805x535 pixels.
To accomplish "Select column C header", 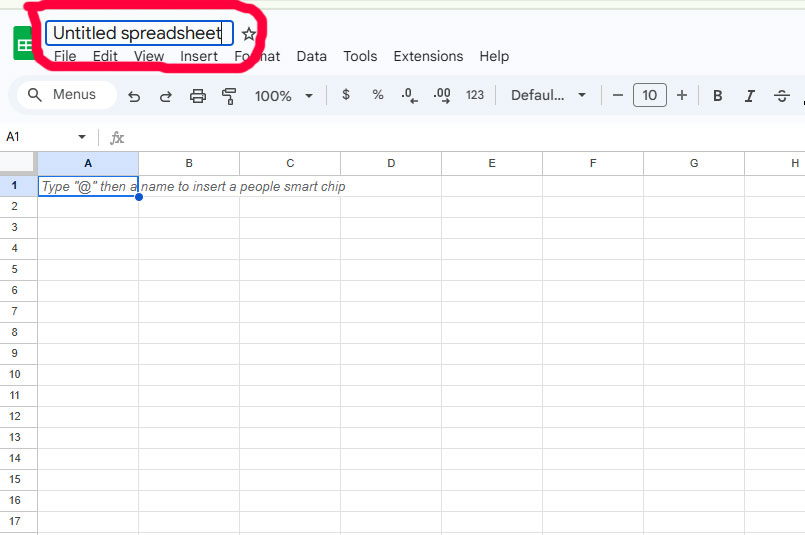I will coord(290,163).
